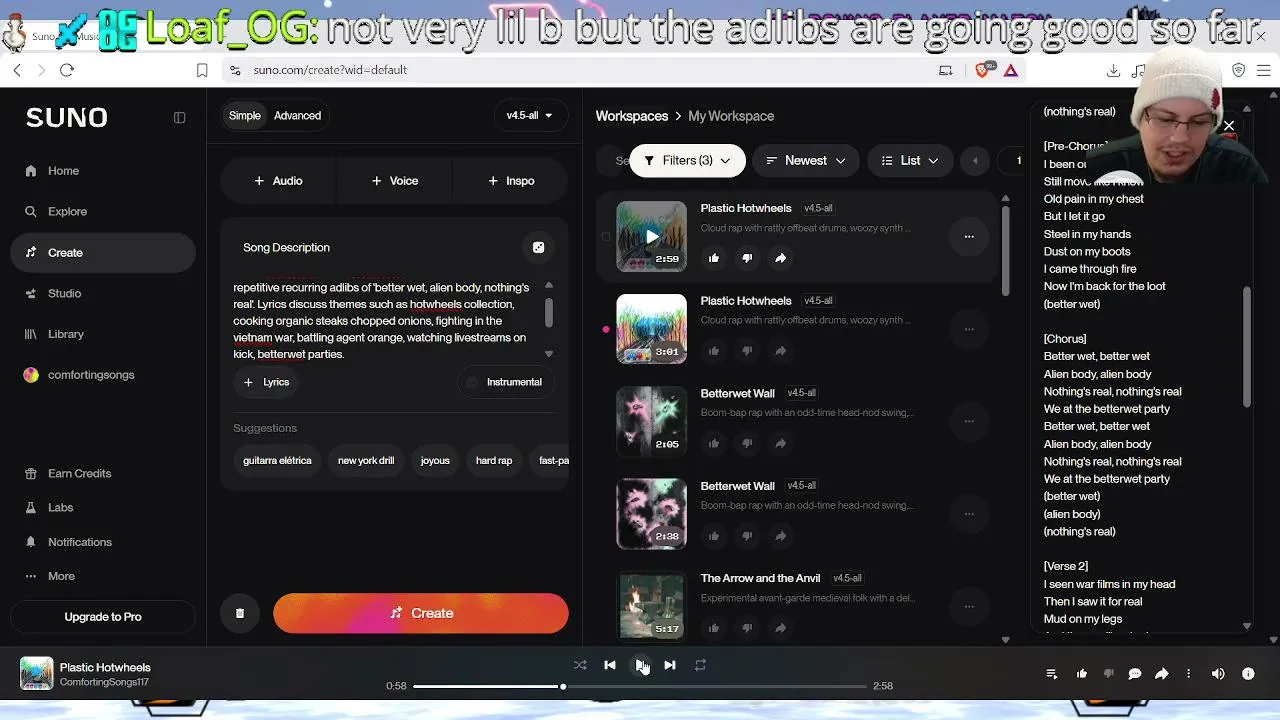Open the List view dropdown
This screenshot has width=1280, height=720.
pyautogui.click(x=910, y=160)
